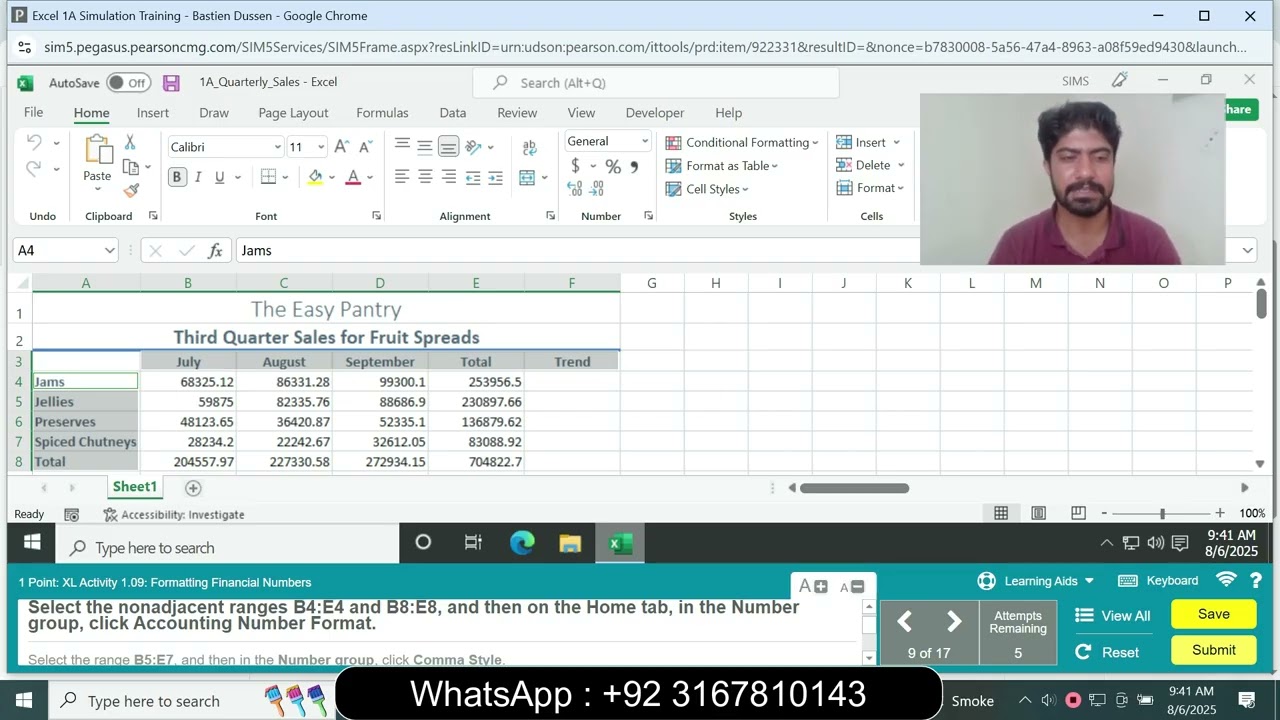Click the Save floppy disk icon in title bar
Viewport: 1280px width, 720px height.
coord(171,83)
